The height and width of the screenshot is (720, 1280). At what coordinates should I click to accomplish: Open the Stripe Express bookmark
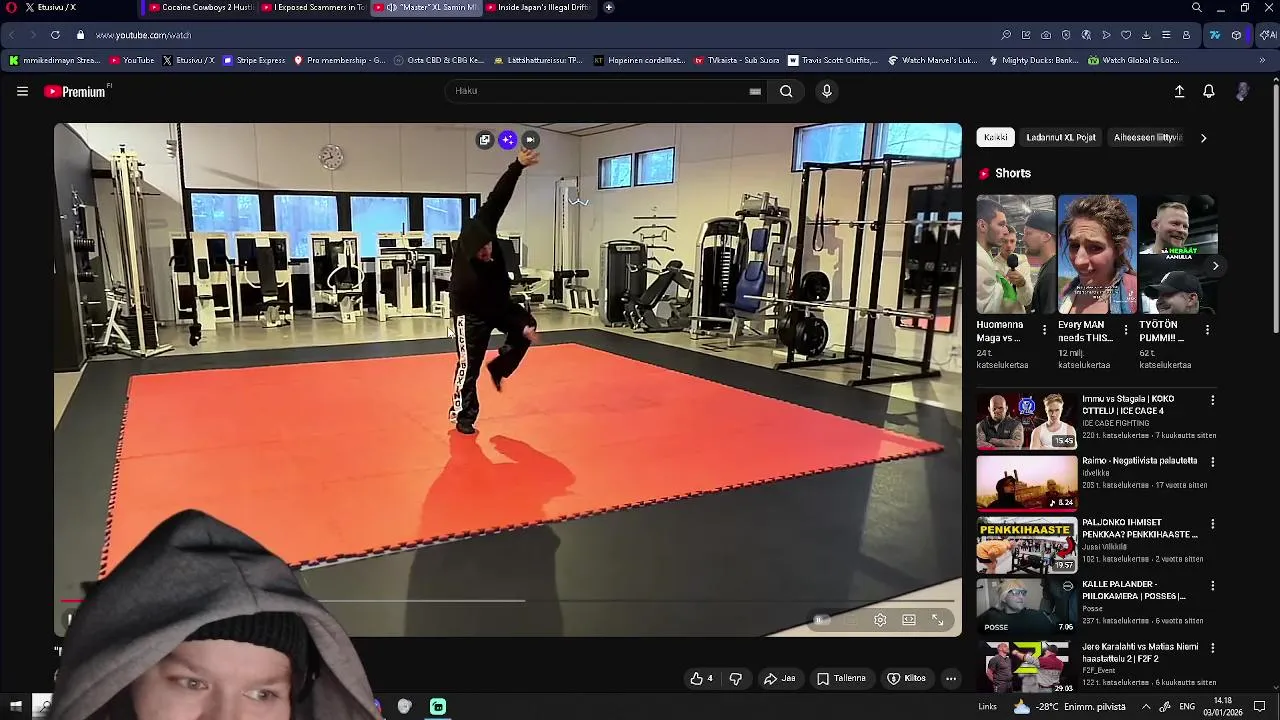tap(254, 60)
